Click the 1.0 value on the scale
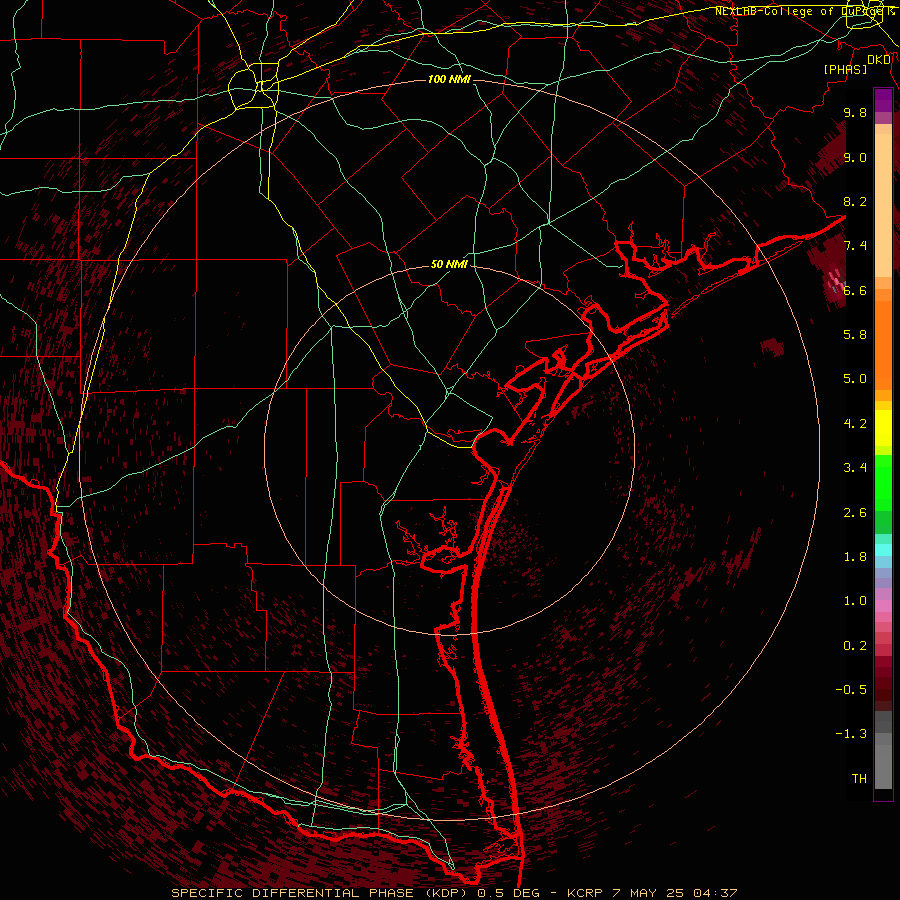900x900 pixels. click(x=855, y=601)
